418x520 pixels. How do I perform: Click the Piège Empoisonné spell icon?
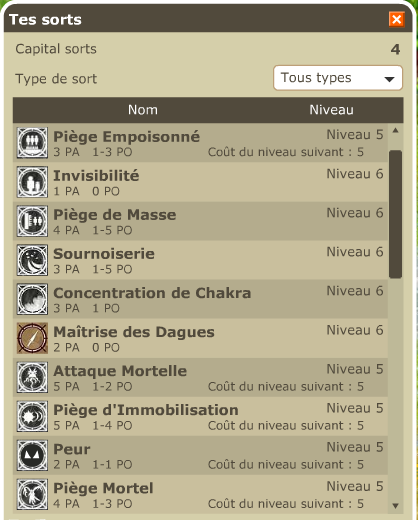[32, 143]
